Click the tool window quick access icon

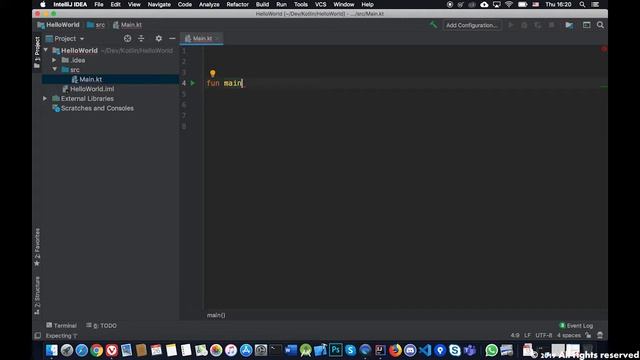point(38,336)
